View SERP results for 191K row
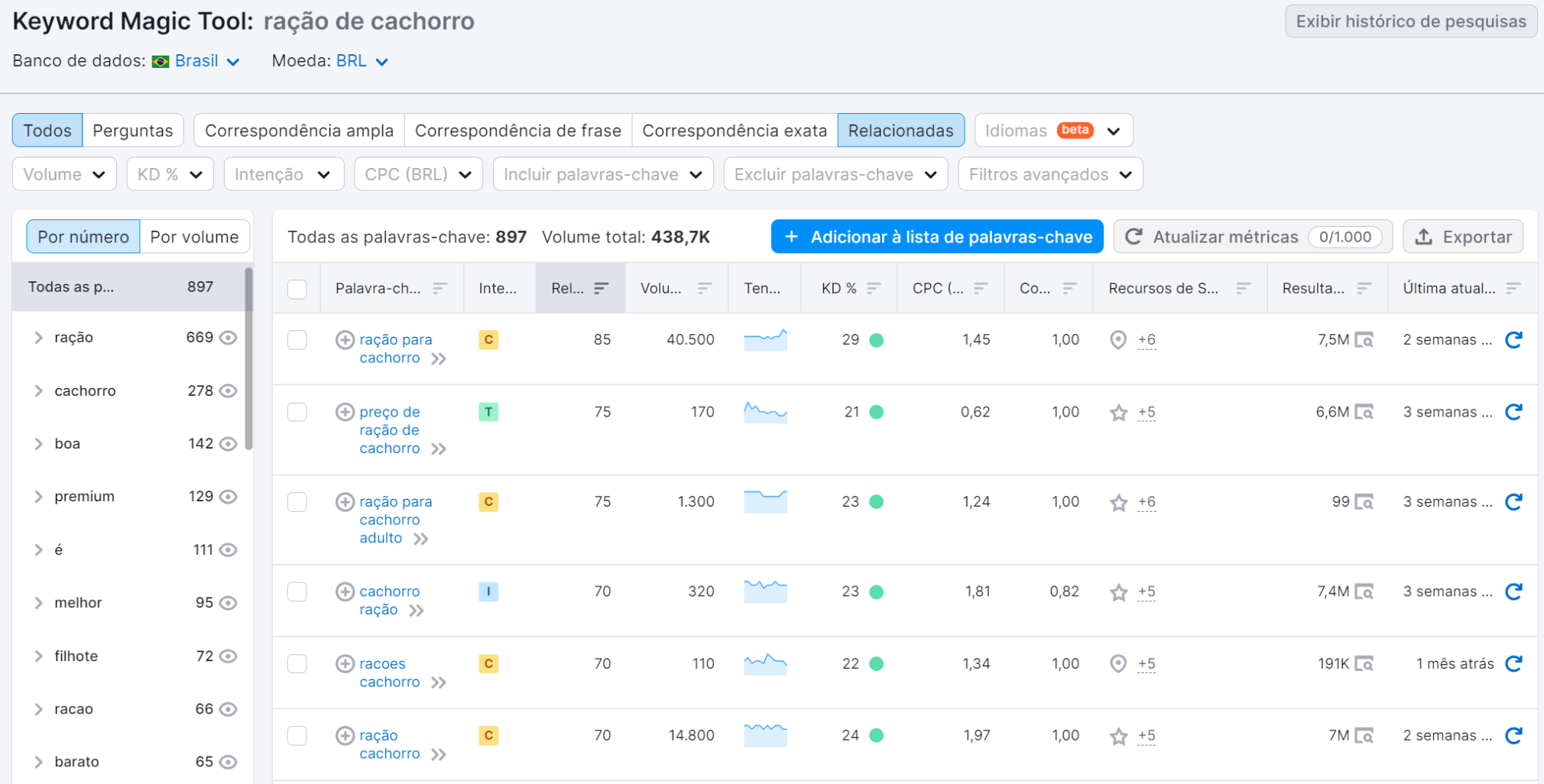1544x784 pixels. 1364,663
